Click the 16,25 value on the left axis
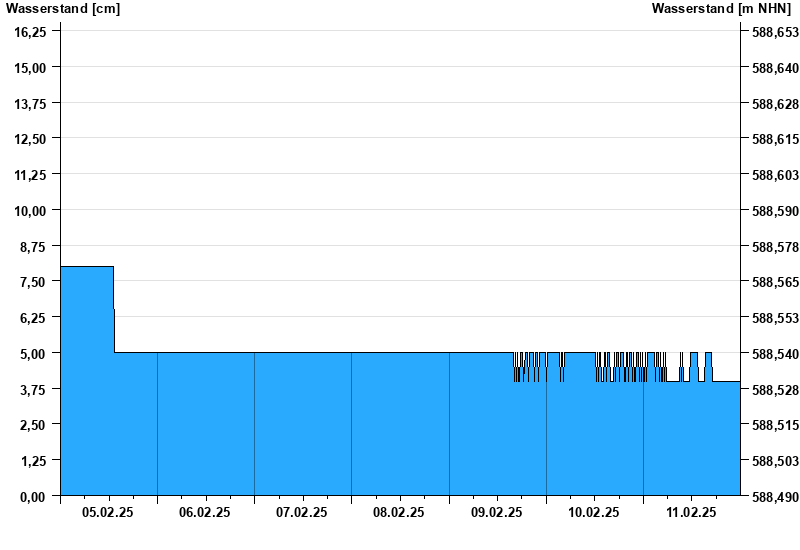 (x=30, y=32)
